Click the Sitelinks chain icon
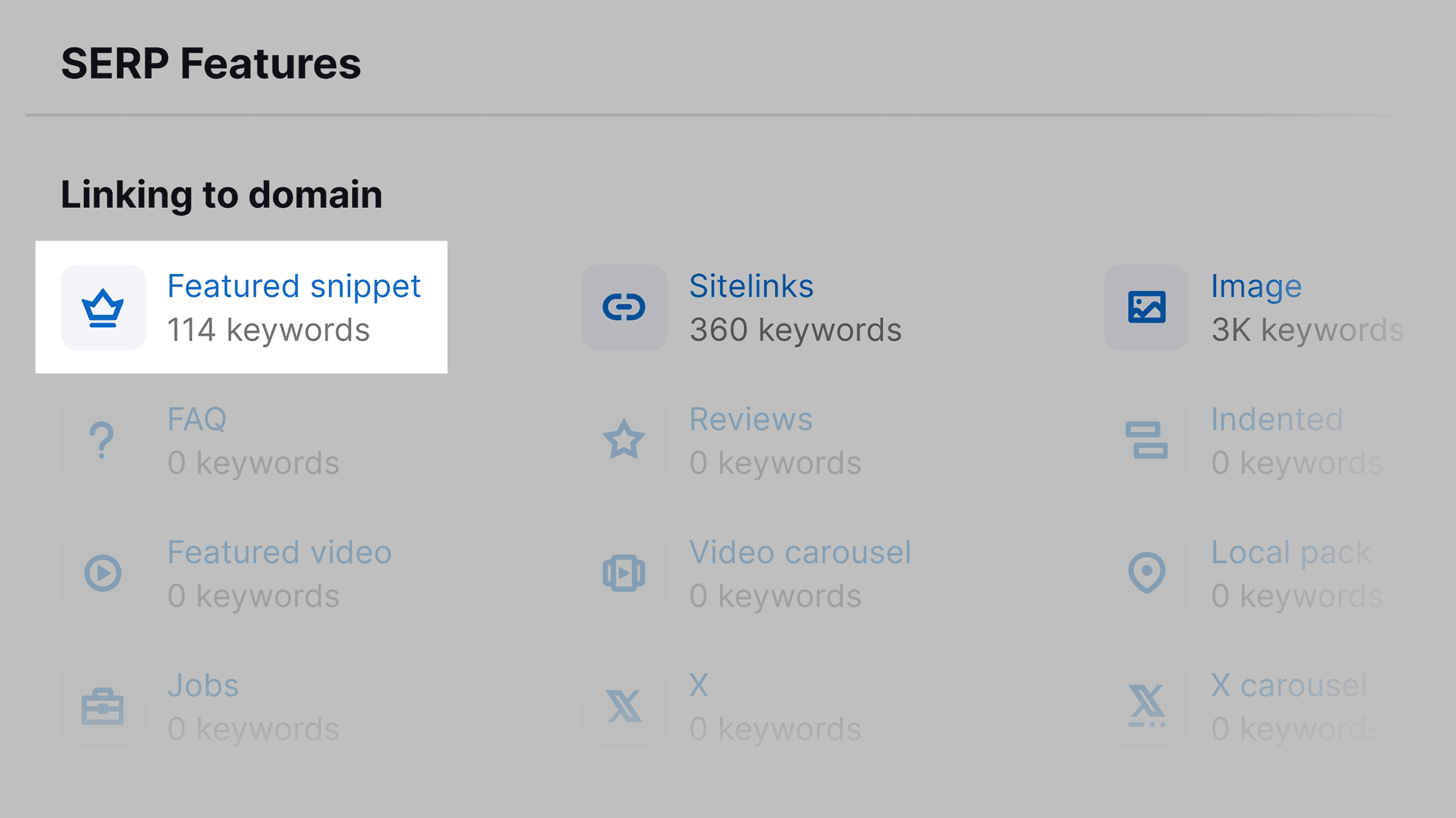 click(624, 307)
